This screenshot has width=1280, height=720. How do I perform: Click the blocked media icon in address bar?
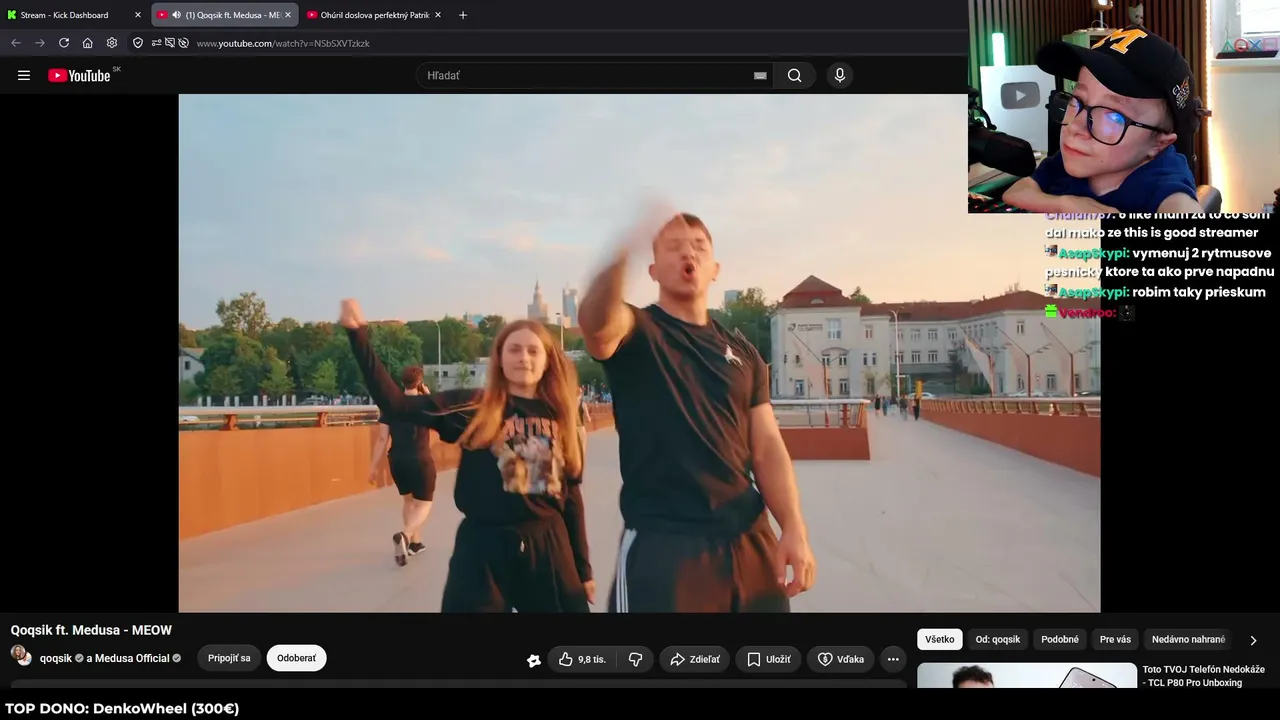(170, 43)
